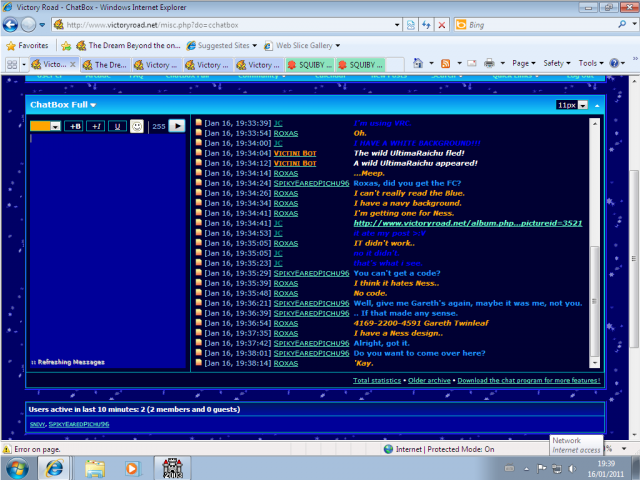
Task: Open Internet Explorer from the taskbar
Action: [54, 467]
